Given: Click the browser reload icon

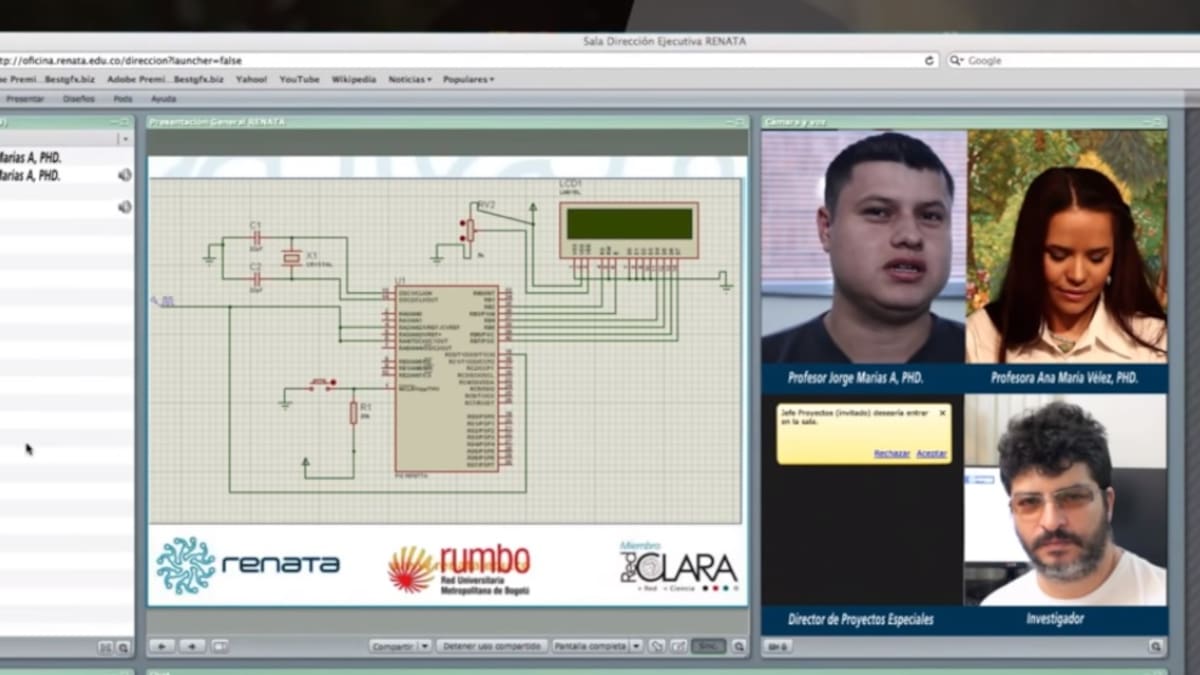Looking at the screenshot, I should click(x=929, y=61).
